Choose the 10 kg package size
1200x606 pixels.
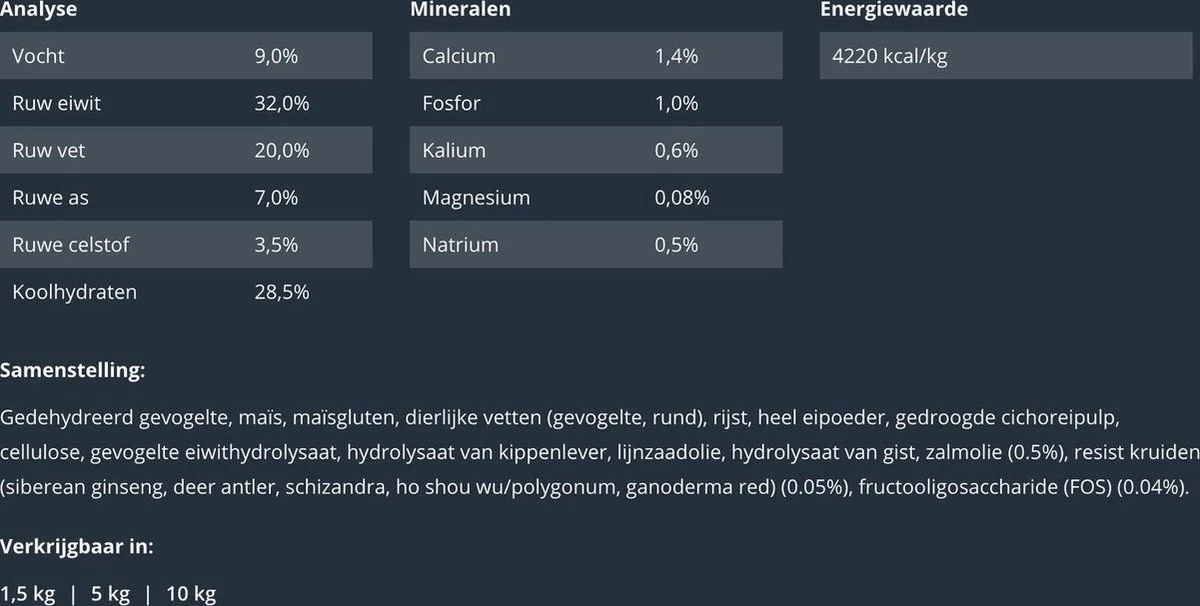click(191, 594)
